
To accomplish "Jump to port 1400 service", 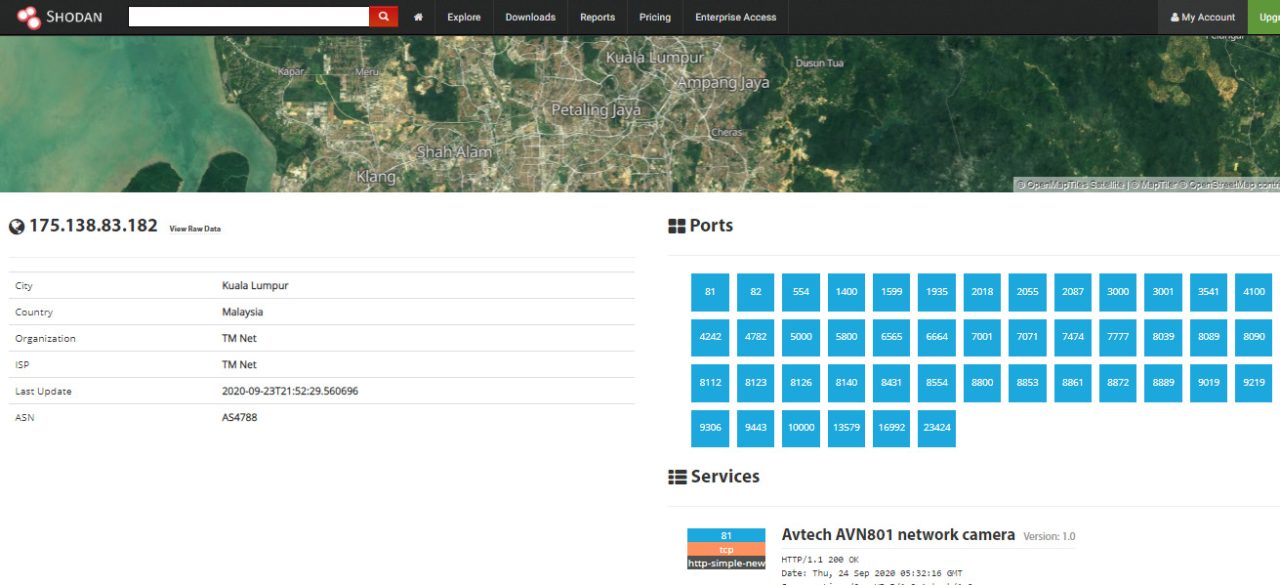I will tap(847, 292).
